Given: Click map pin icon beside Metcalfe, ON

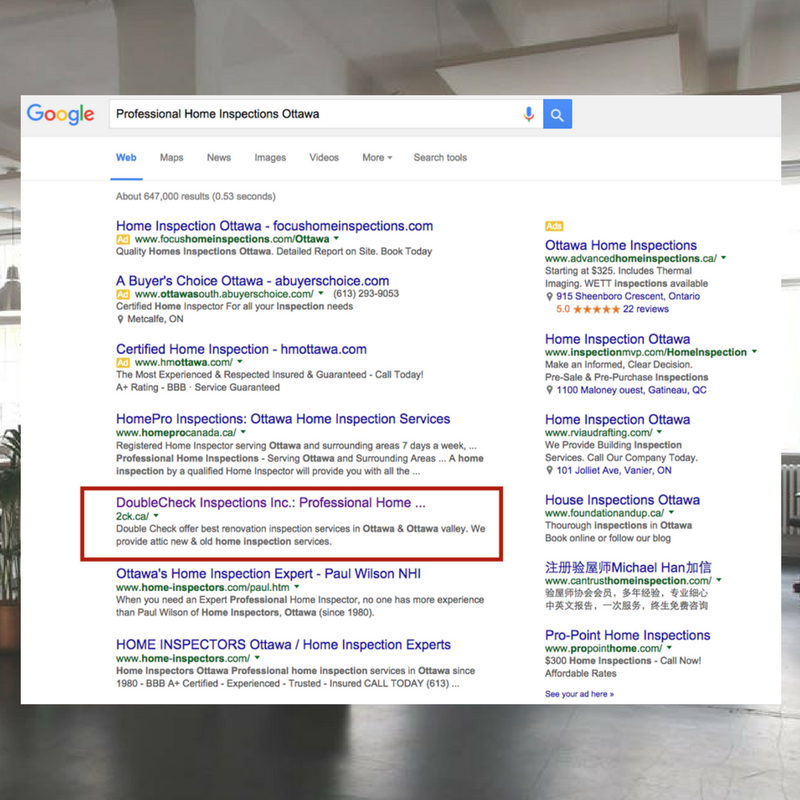Looking at the screenshot, I should point(120,320).
